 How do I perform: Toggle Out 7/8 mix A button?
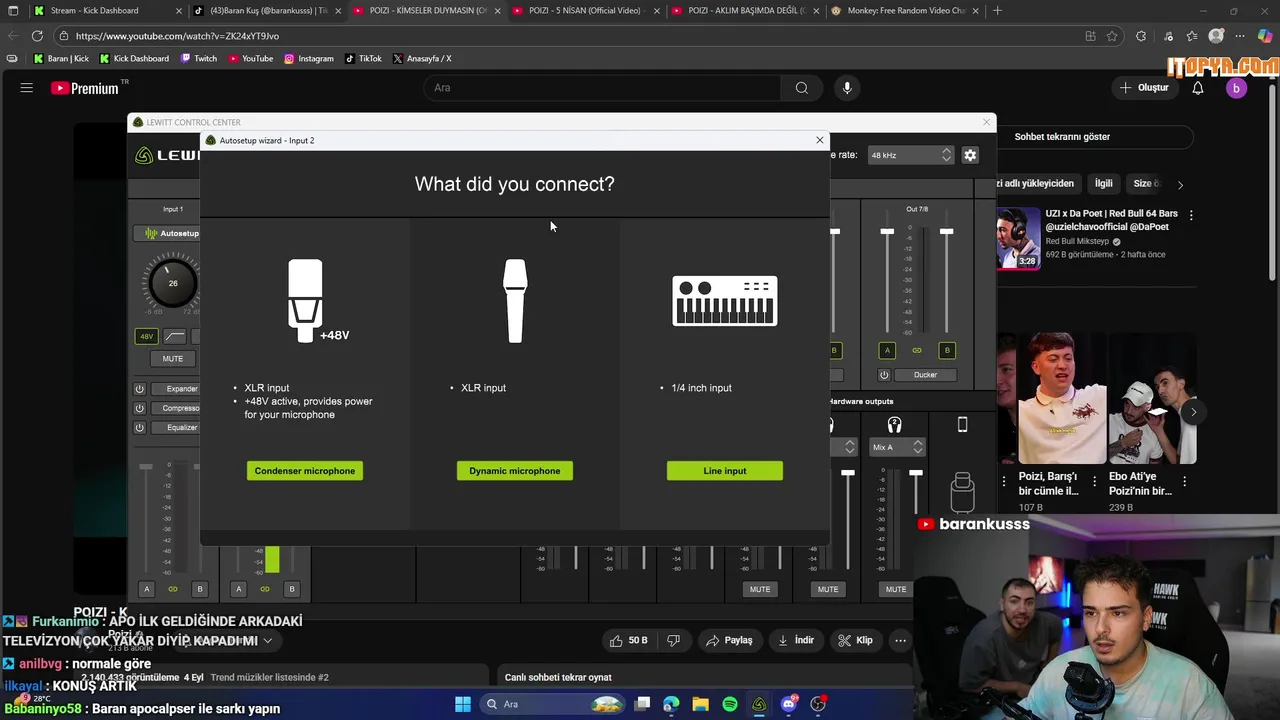pyautogui.click(x=887, y=350)
